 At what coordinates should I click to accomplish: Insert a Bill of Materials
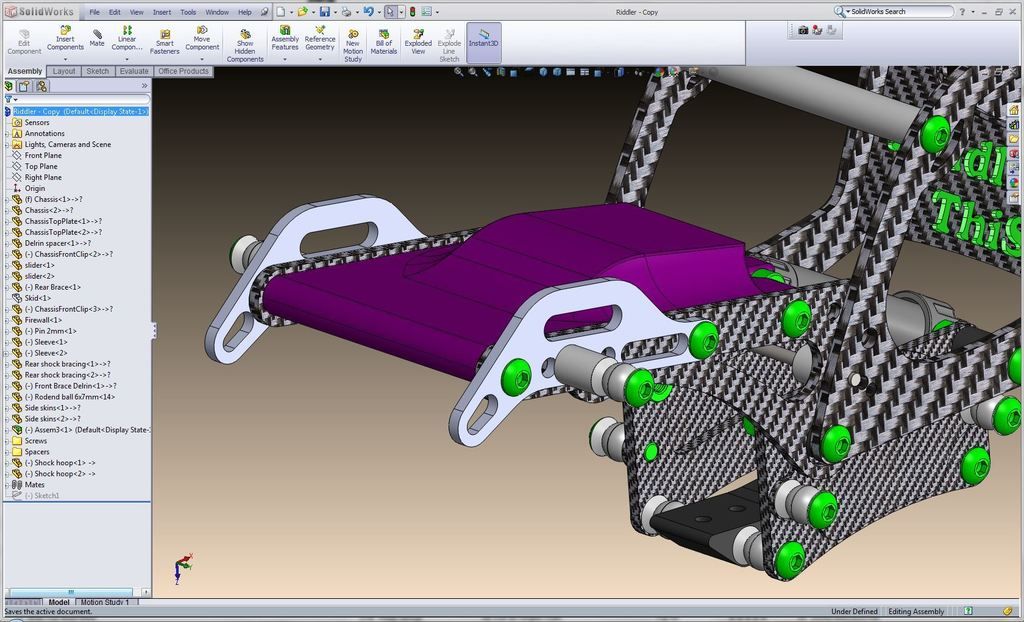point(384,42)
